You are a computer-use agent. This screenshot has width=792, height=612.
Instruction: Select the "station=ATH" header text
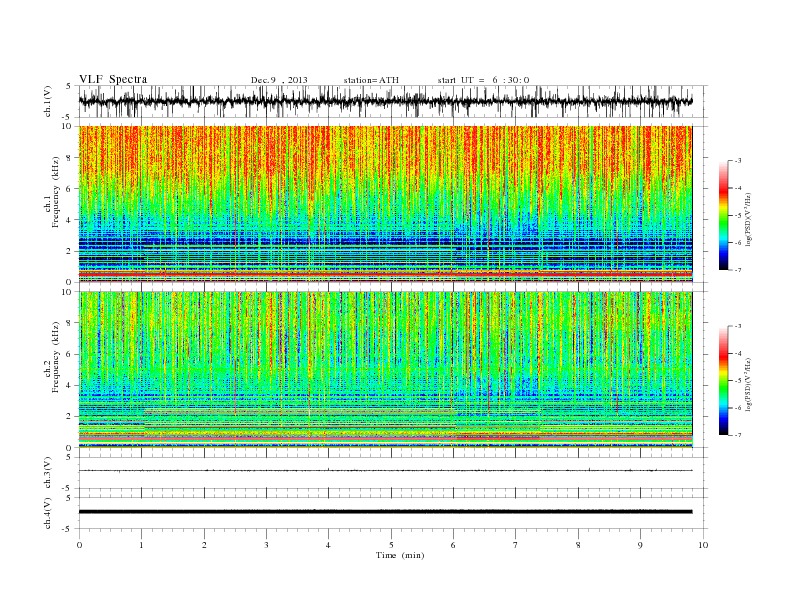pos(371,80)
